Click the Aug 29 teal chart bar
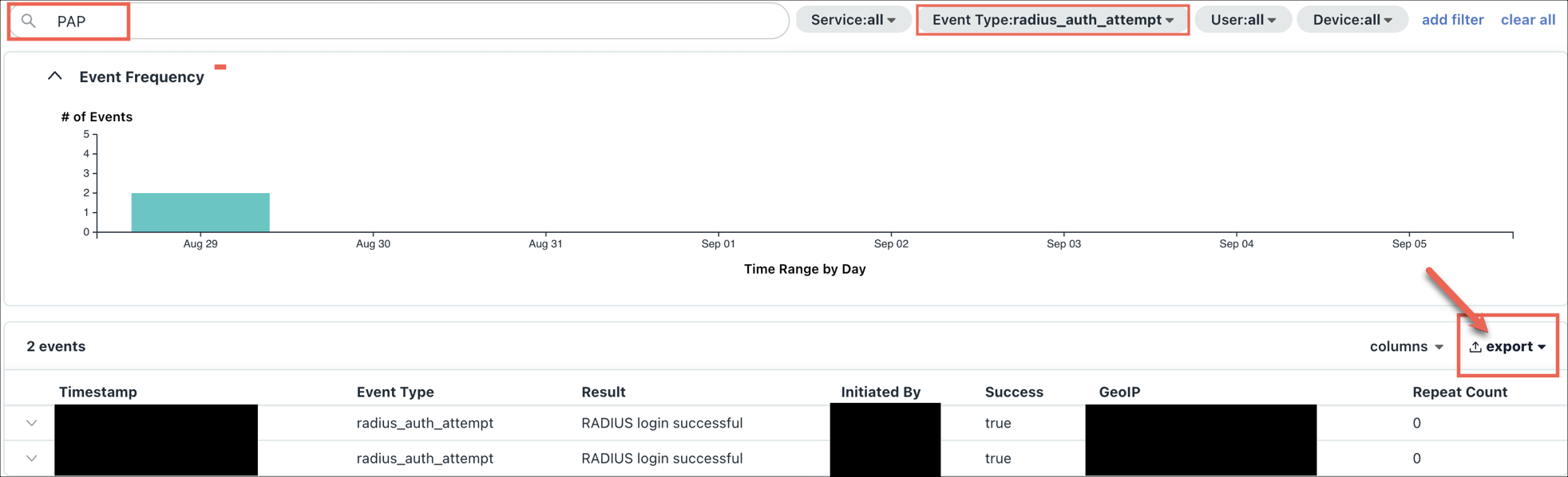The image size is (1568, 477). click(200, 212)
